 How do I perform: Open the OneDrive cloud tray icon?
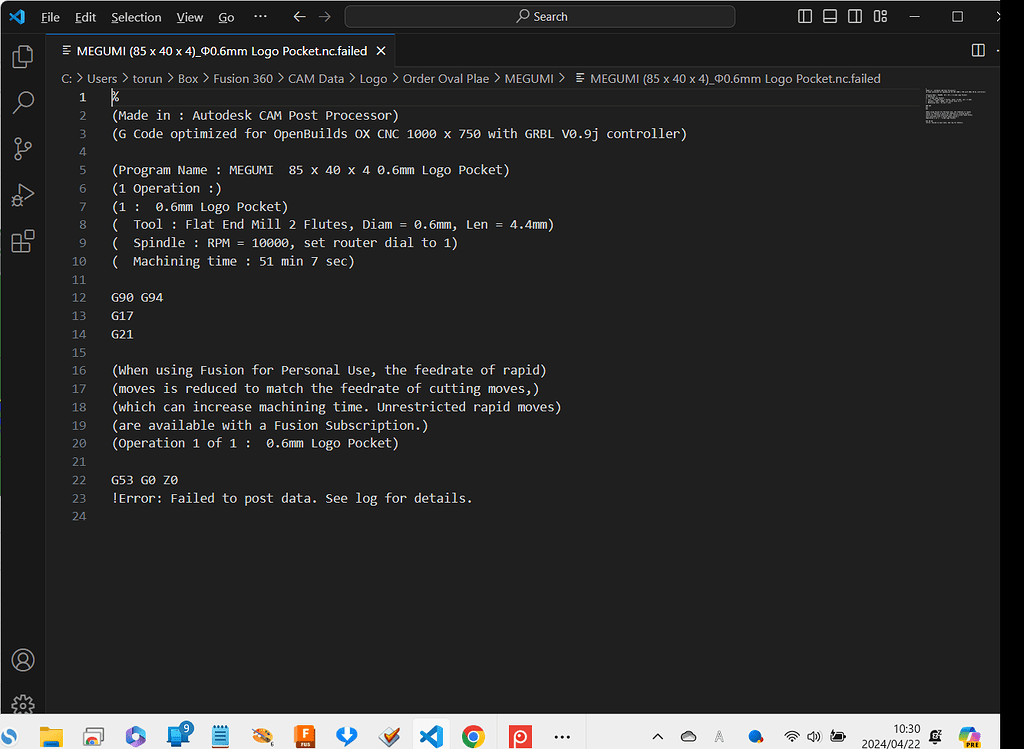688,737
